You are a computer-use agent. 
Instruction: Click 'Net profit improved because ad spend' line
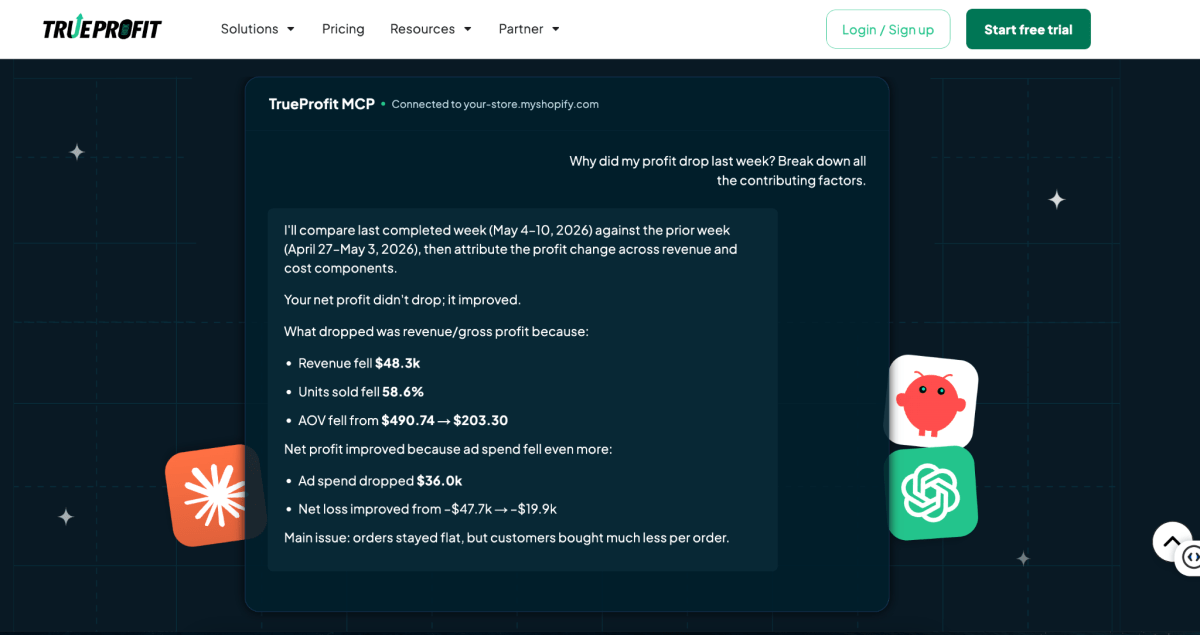448,450
